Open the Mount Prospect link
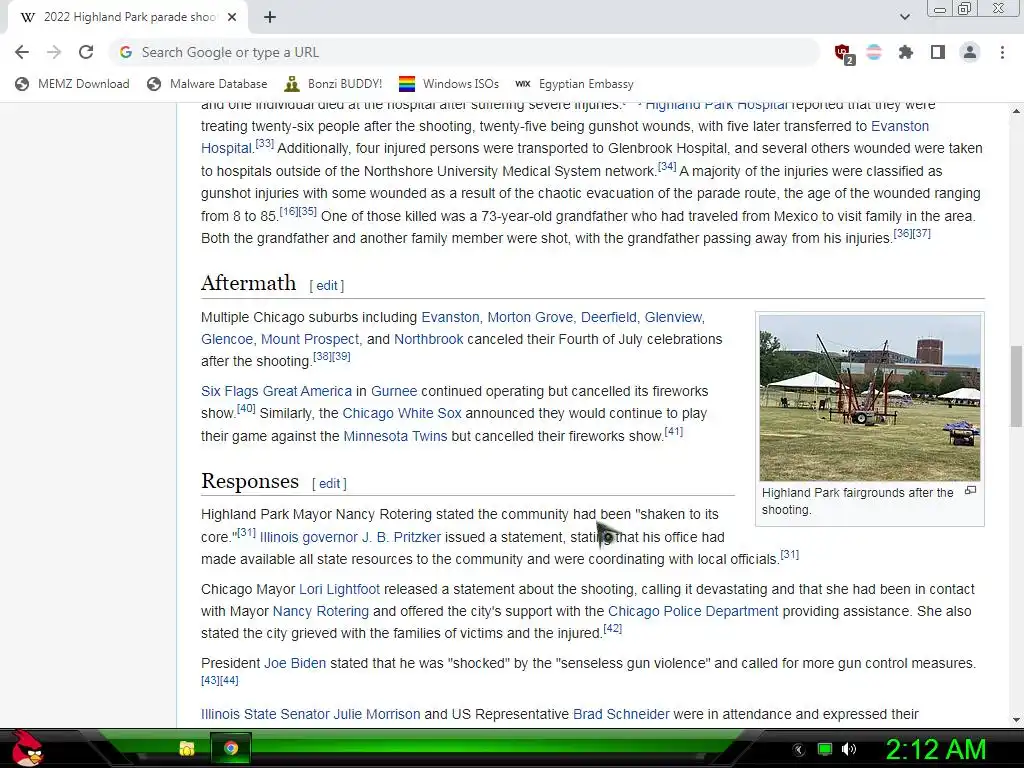The image size is (1024, 768). click(x=310, y=340)
